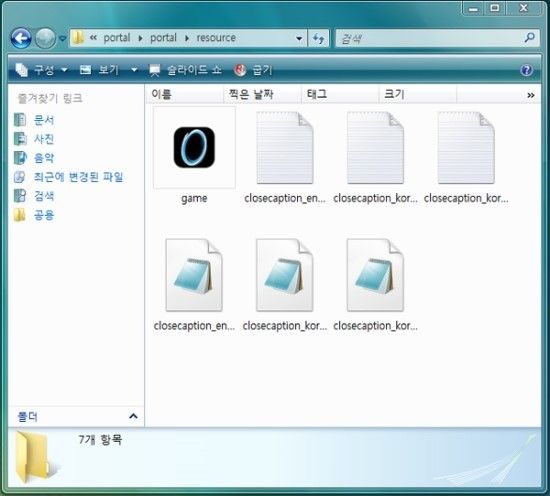Image resolution: width=550 pixels, height=496 pixels.
Task: Focus the 검색 search input field
Action: (x=428, y=38)
